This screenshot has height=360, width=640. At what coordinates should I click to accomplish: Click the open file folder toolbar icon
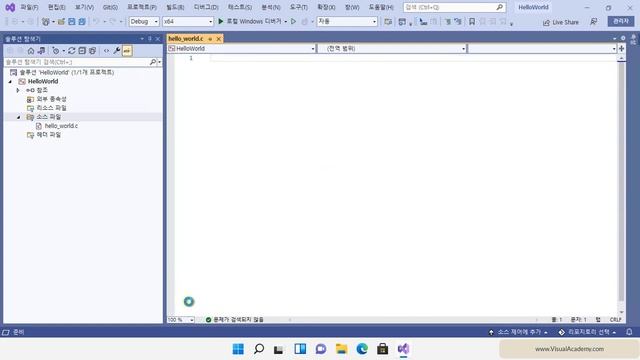click(61, 22)
